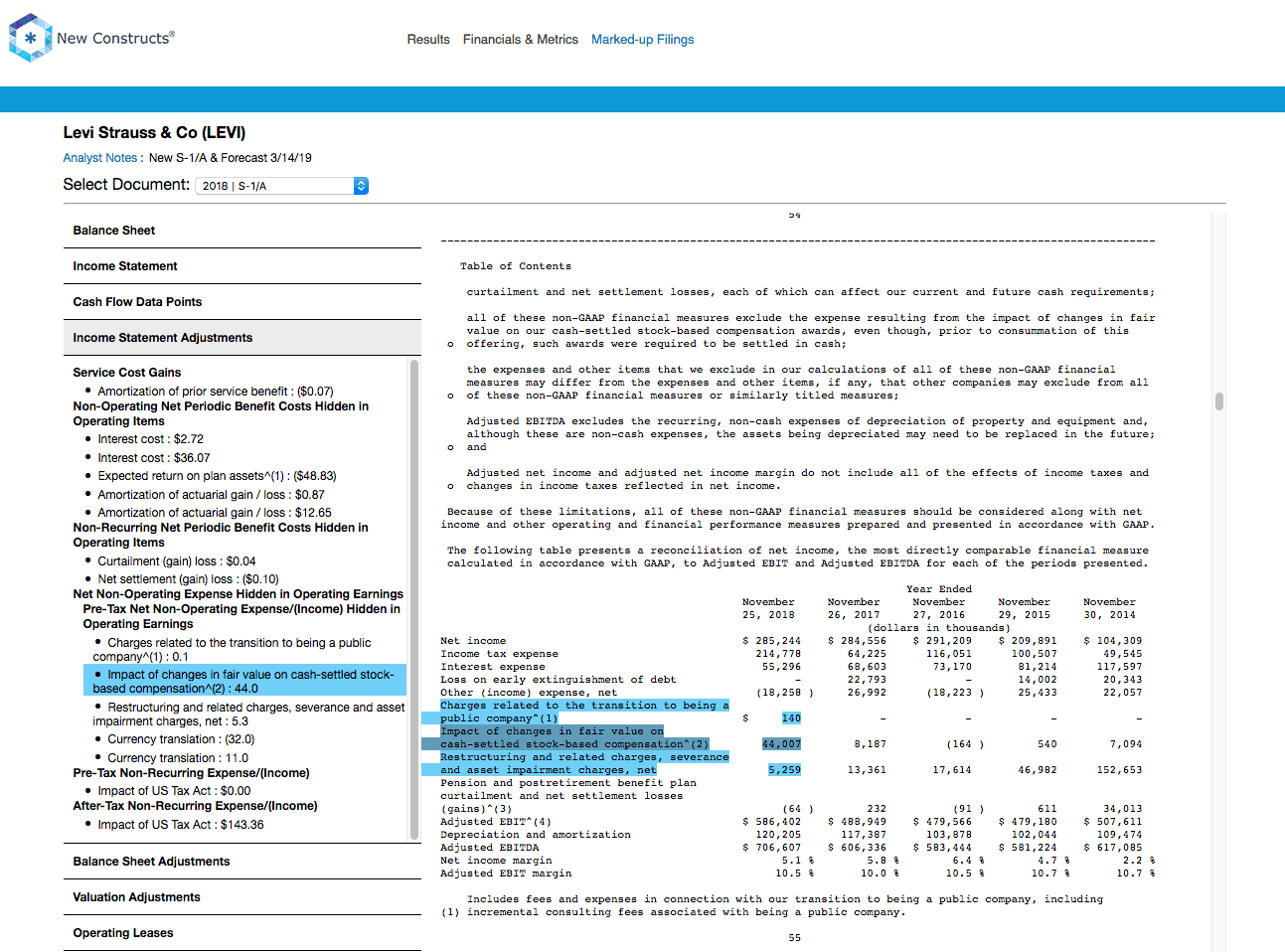Image resolution: width=1285 pixels, height=952 pixels.
Task: Click the filing document vertical scrollbar thumb
Action: pos(1218,401)
